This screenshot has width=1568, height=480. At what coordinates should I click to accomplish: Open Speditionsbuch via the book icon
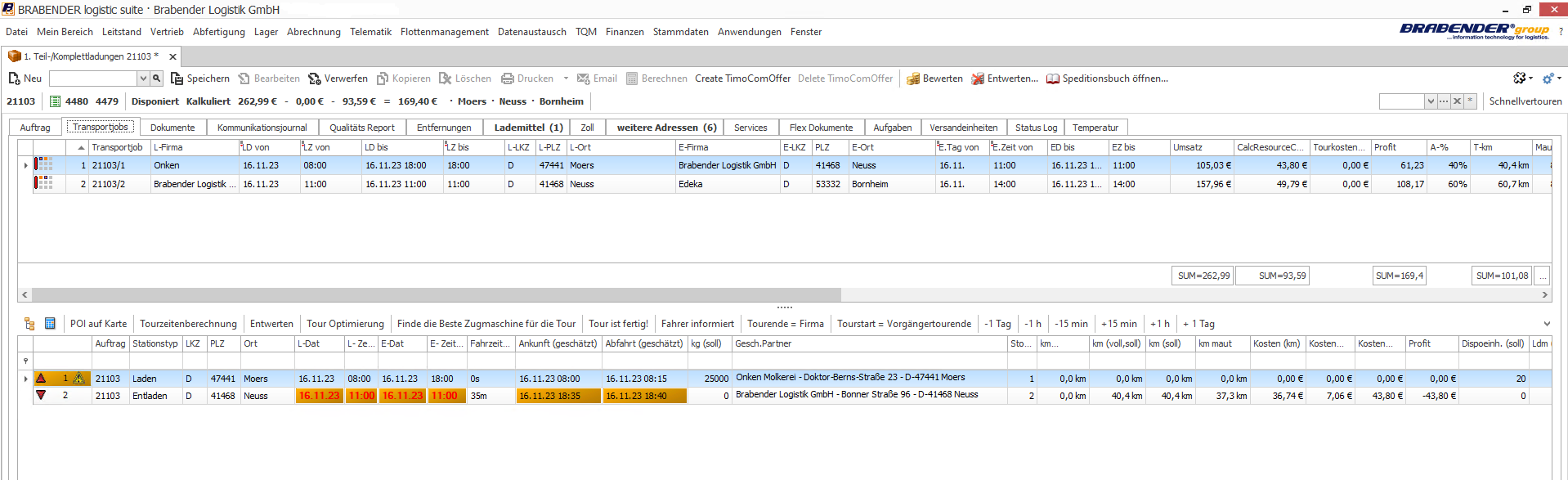pos(1053,79)
